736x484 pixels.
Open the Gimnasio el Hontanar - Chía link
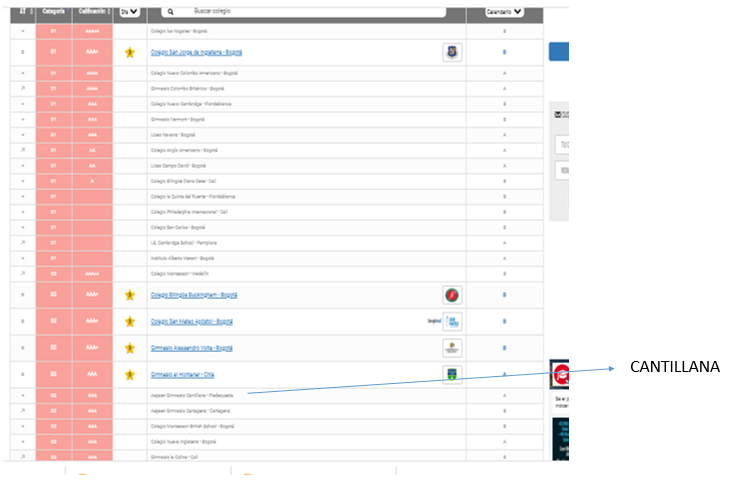[x=184, y=374]
